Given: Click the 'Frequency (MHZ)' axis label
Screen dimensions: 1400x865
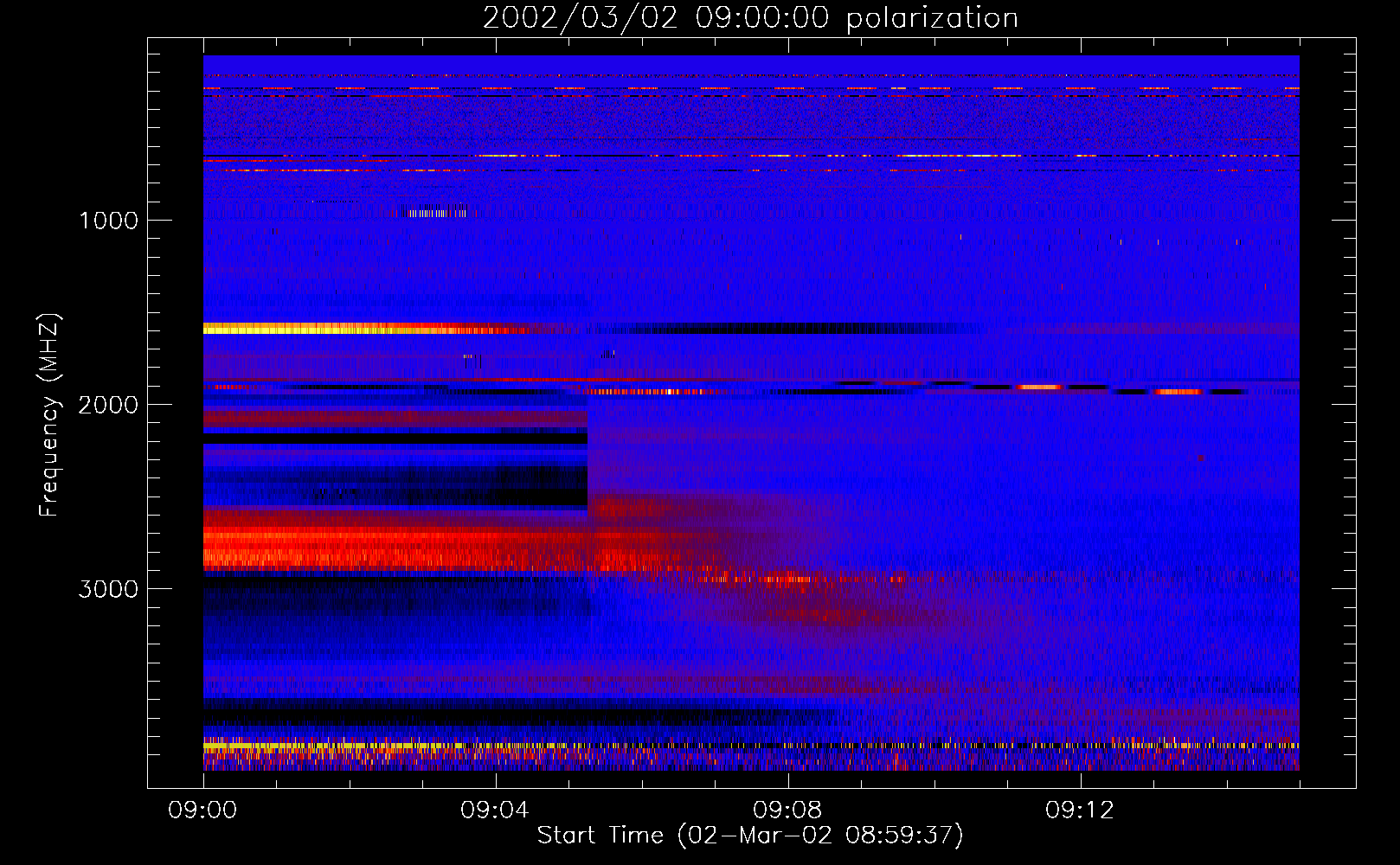Looking at the screenshot, I should pyautogui.click(x=50, y=415).
